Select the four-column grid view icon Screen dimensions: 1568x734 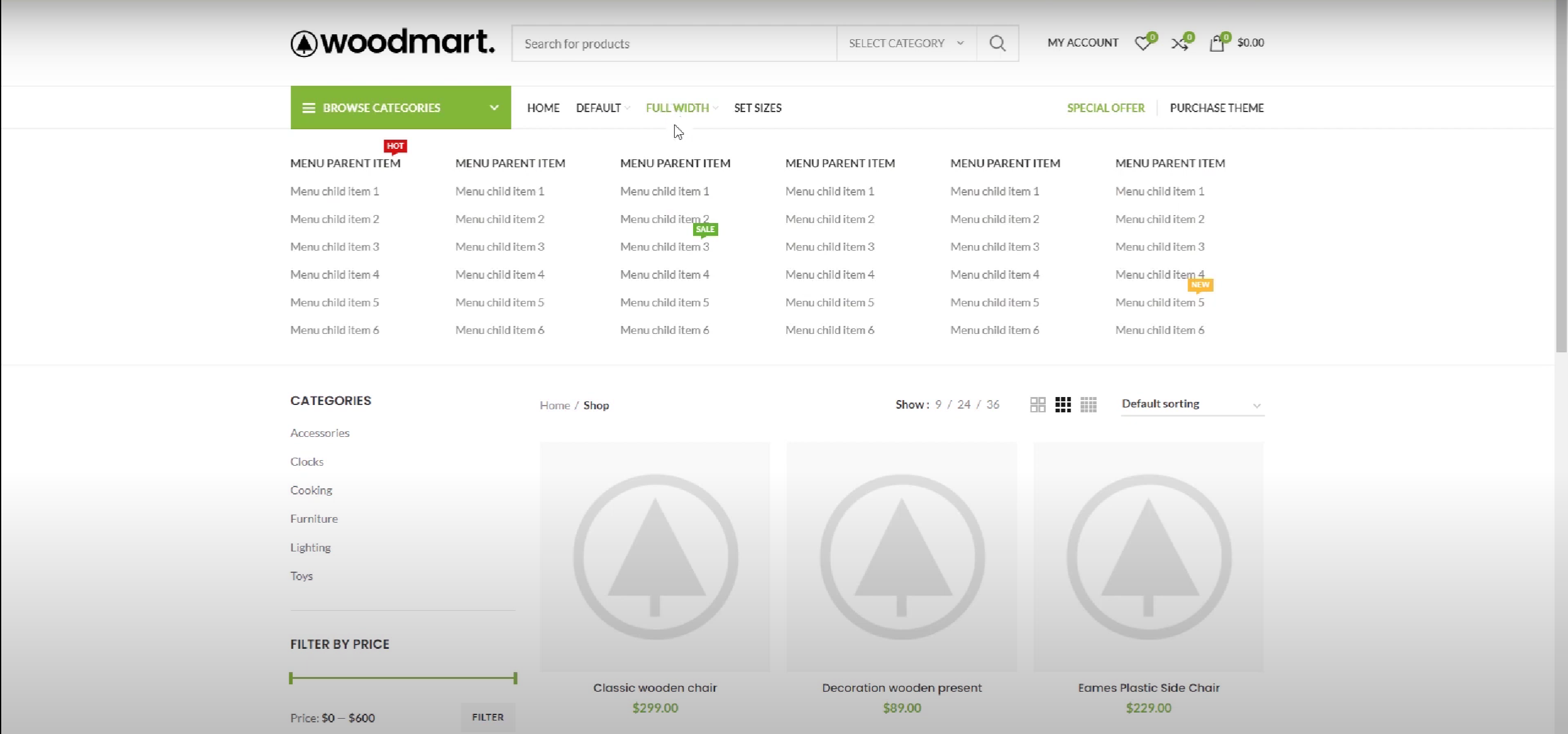(1088, 404)
